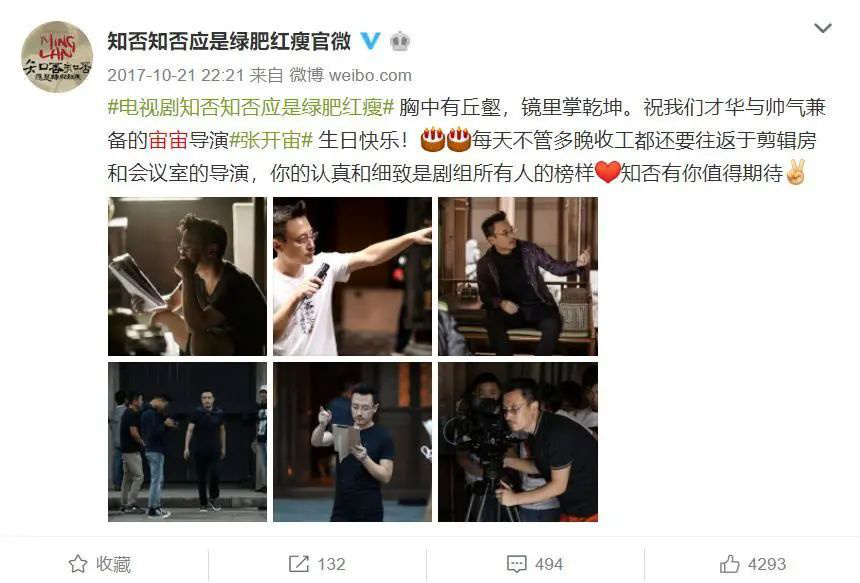This screenshot has height=583, width=860.
Task: Open photo of man reading a script
Action: click(x=188, y=276)
